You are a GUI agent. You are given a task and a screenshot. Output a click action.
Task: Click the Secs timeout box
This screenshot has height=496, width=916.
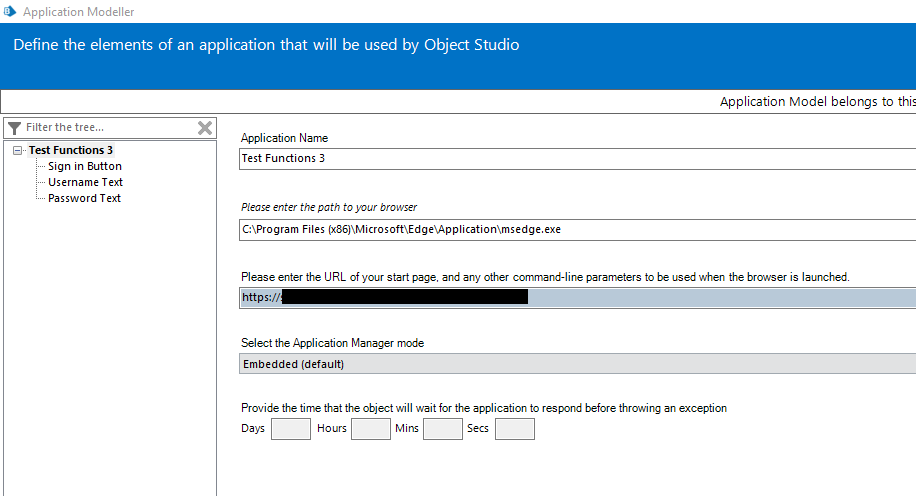515,429
